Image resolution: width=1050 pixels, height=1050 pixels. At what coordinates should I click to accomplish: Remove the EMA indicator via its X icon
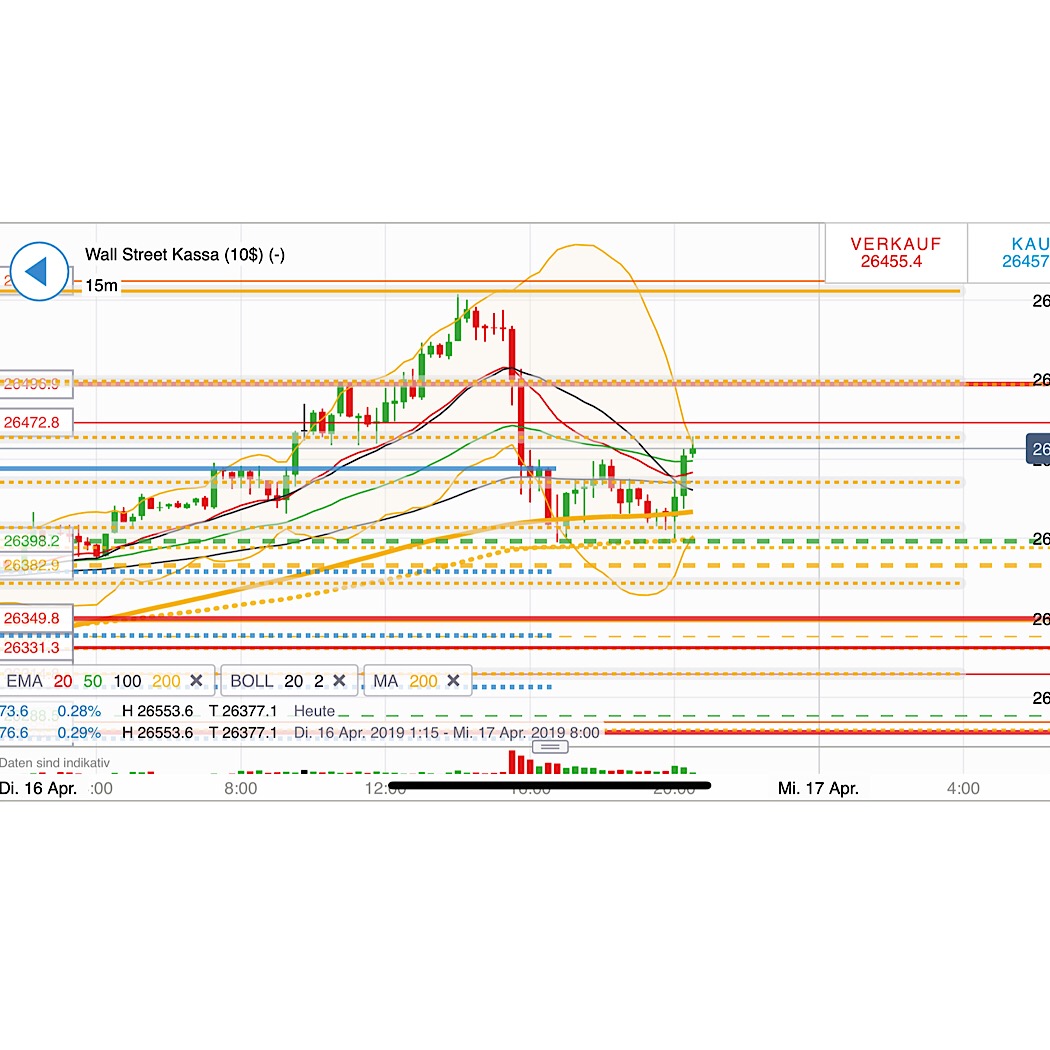(197, 680)
